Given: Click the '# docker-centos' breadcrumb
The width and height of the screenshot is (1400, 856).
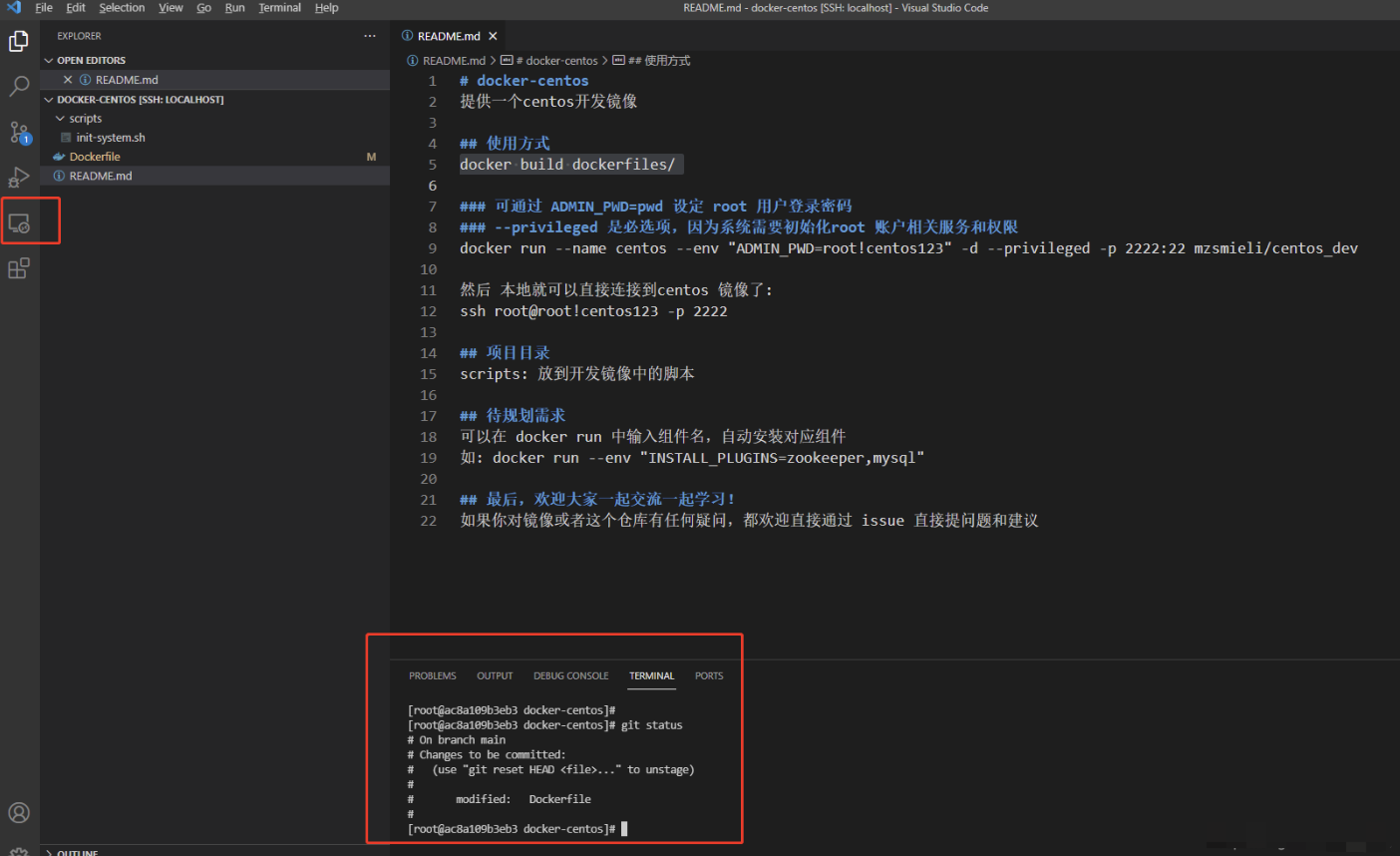Looking at the screenshot, I should click(x=556, y=61).
